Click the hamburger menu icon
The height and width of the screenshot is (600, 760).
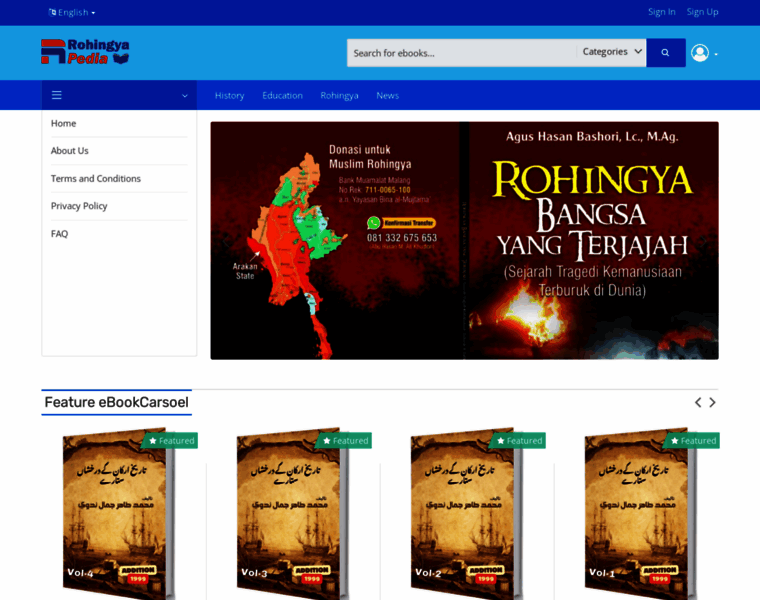[57, 95]
